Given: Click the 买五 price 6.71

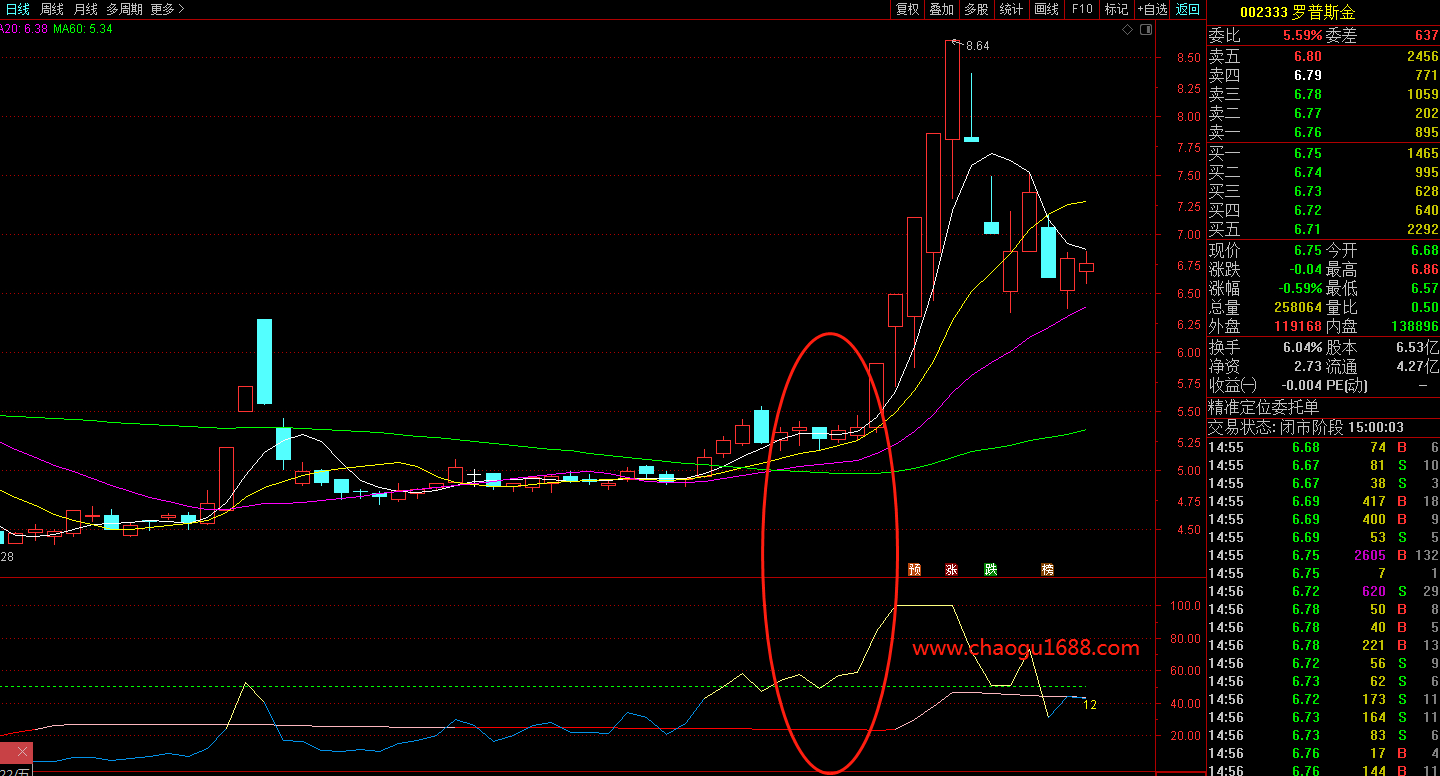Looking at the screenshot, I should tap(1307, 229).
